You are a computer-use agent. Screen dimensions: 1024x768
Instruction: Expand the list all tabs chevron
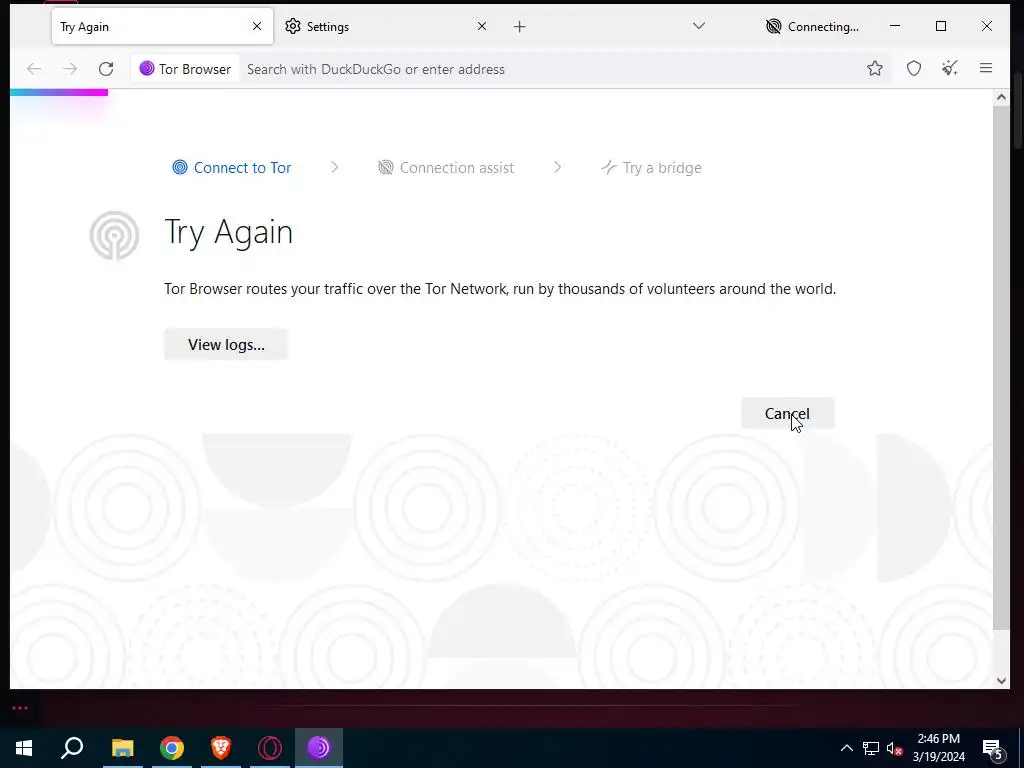point(699,26)
